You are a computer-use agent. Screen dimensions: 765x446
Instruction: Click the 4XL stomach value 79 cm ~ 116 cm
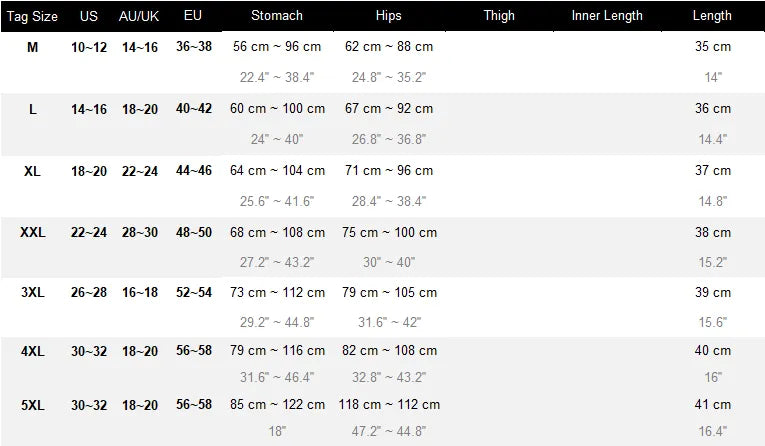click(277, 350)
